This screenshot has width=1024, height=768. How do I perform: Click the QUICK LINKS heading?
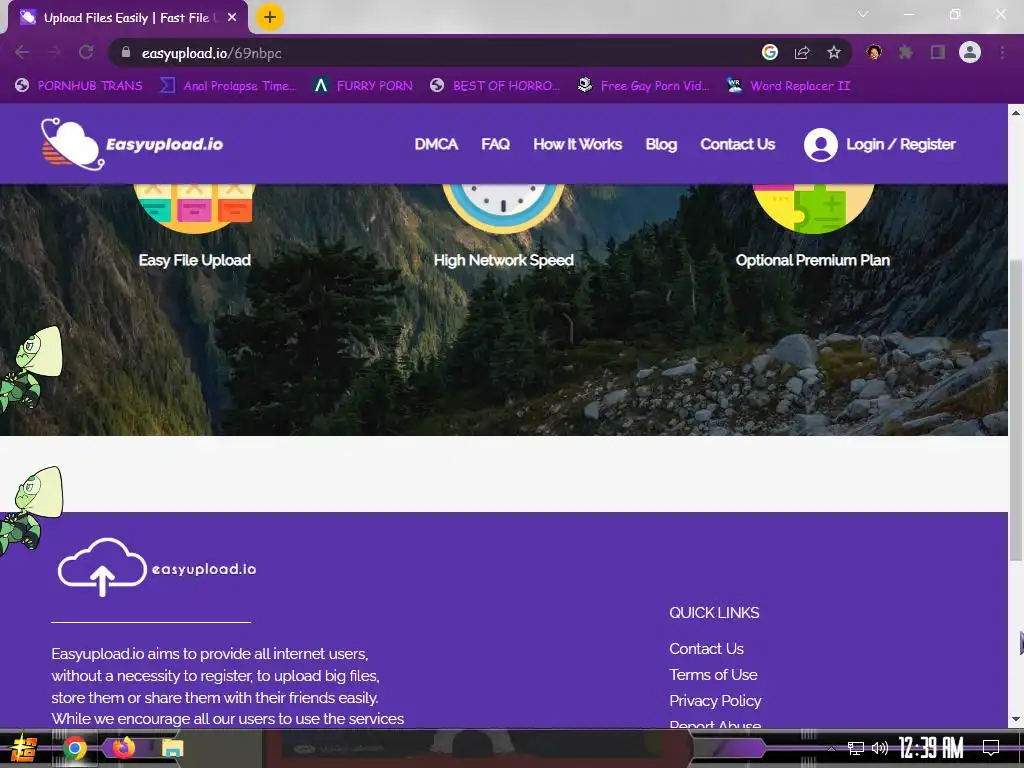tap(714, 613)
